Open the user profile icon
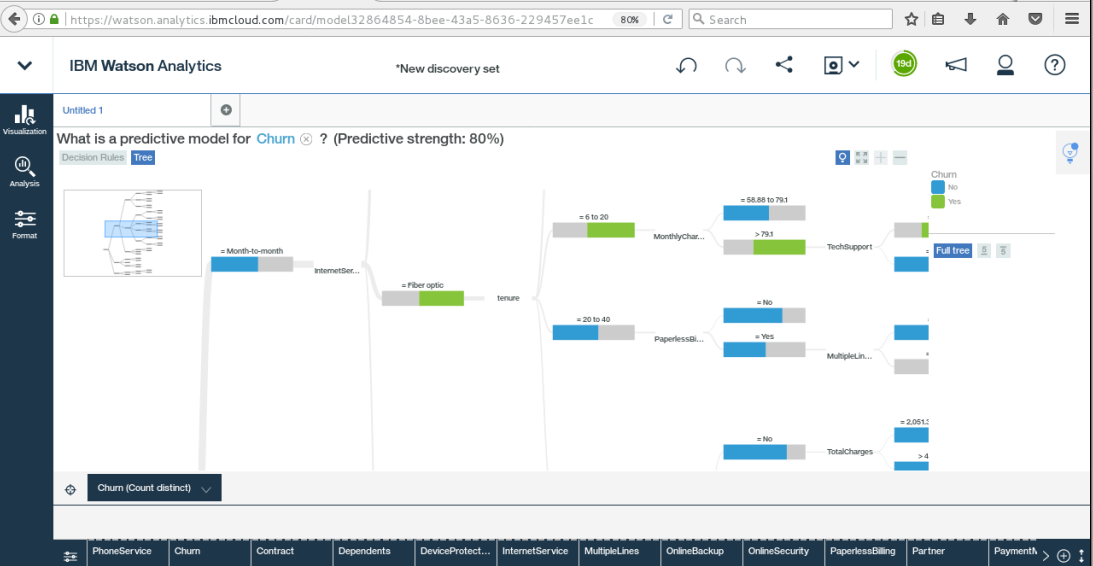 click(1004, 65)
